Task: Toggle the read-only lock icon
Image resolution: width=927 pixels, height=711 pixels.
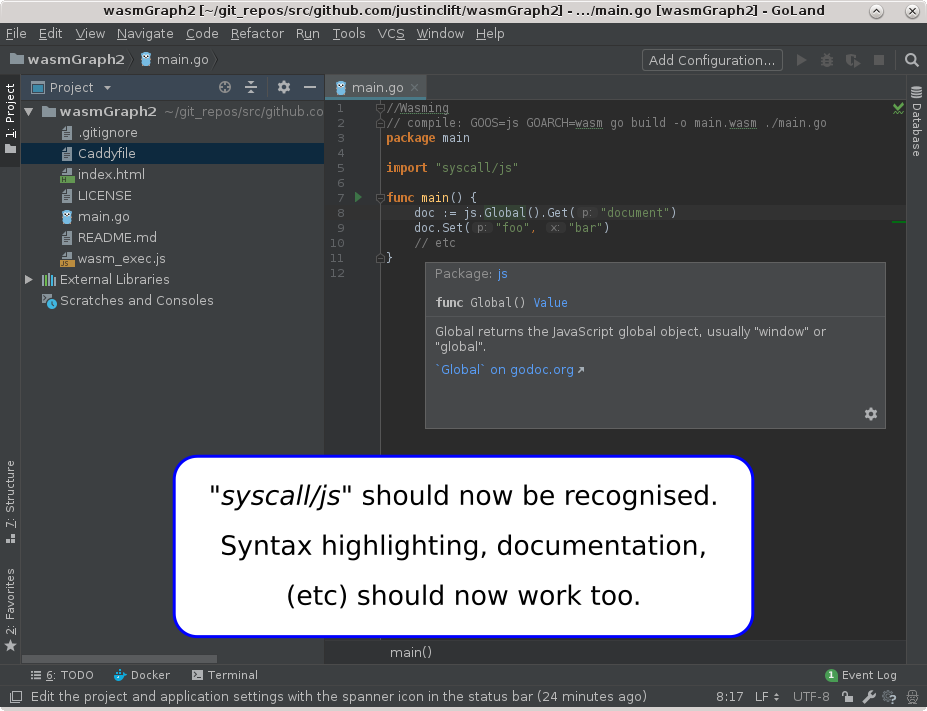Action: (x=847, y=697)
